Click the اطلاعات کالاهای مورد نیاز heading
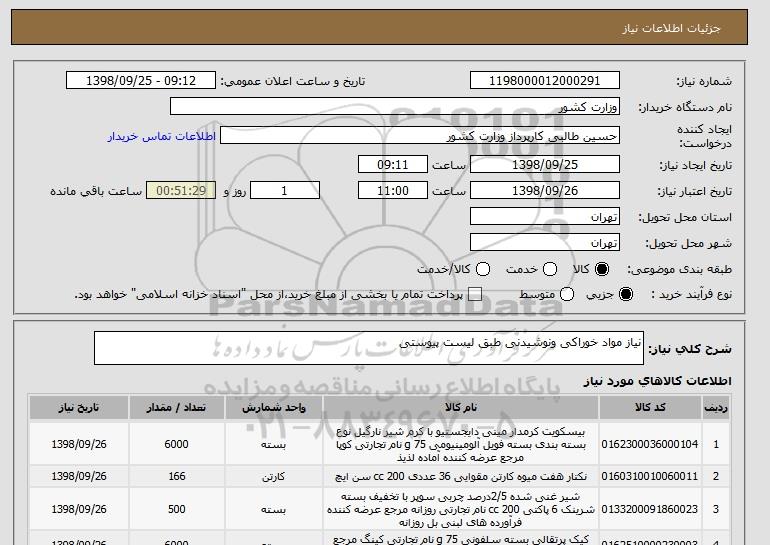This screenshot has height=545, width=770. point(657,381)
